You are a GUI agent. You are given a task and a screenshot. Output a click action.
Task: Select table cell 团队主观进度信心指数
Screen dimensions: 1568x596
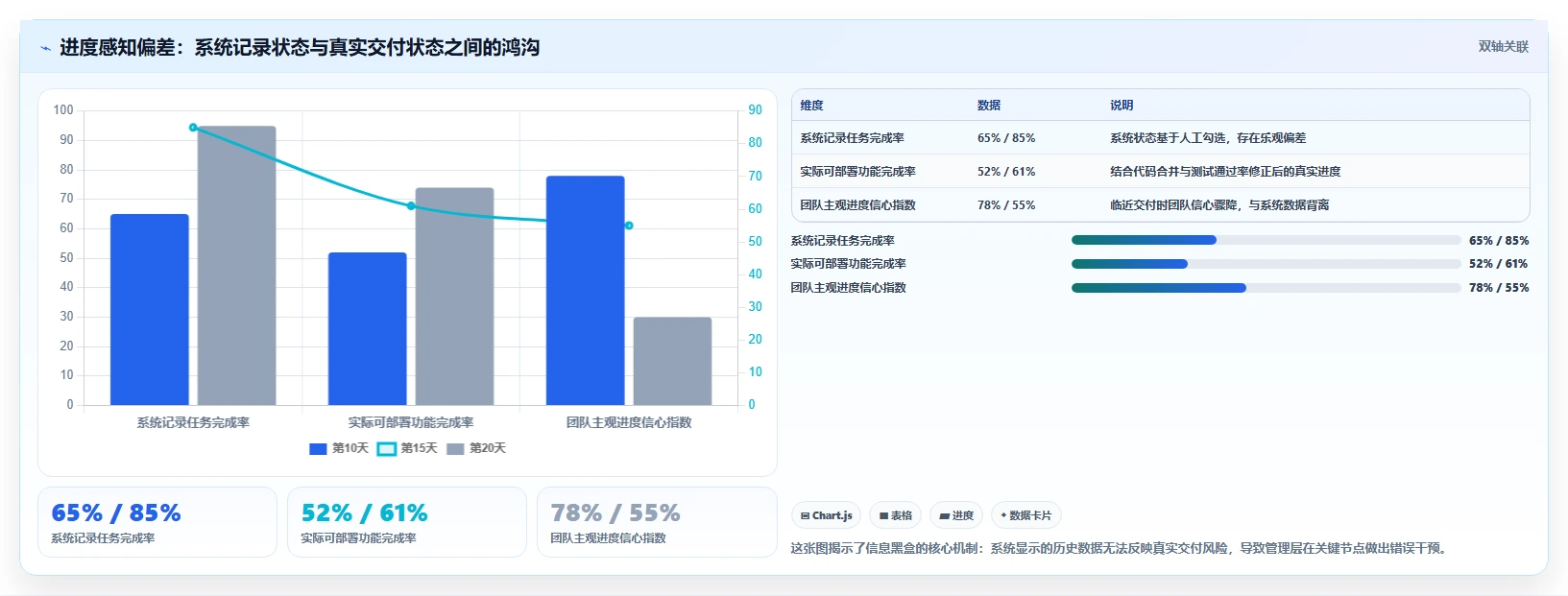(x=858, y=205)
